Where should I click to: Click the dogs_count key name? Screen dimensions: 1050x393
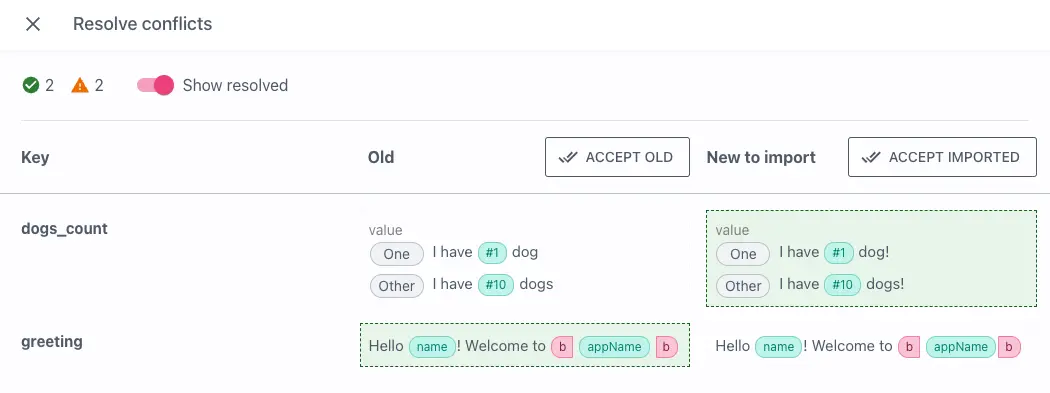pyautogui.click(x=64, y=229)
